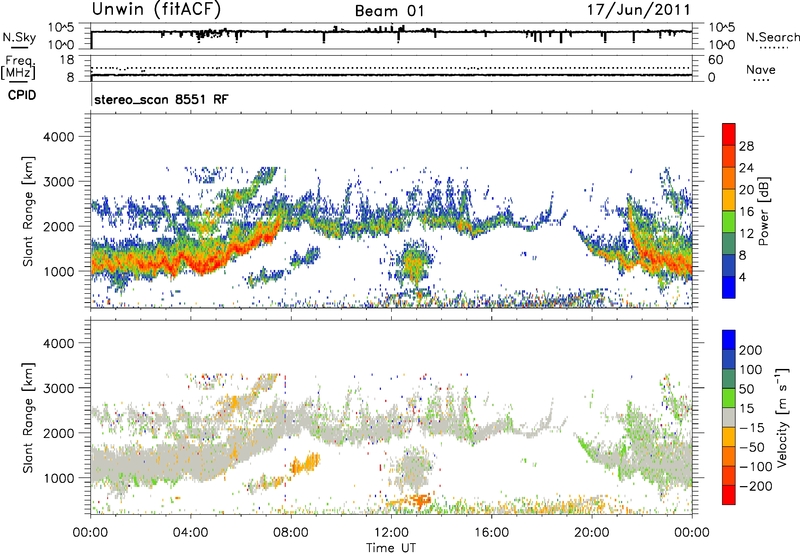The width and height of the screenshot is (800, 554).
Task: Select the "Power [dB]" colorbar title
Action: point(763,211)
